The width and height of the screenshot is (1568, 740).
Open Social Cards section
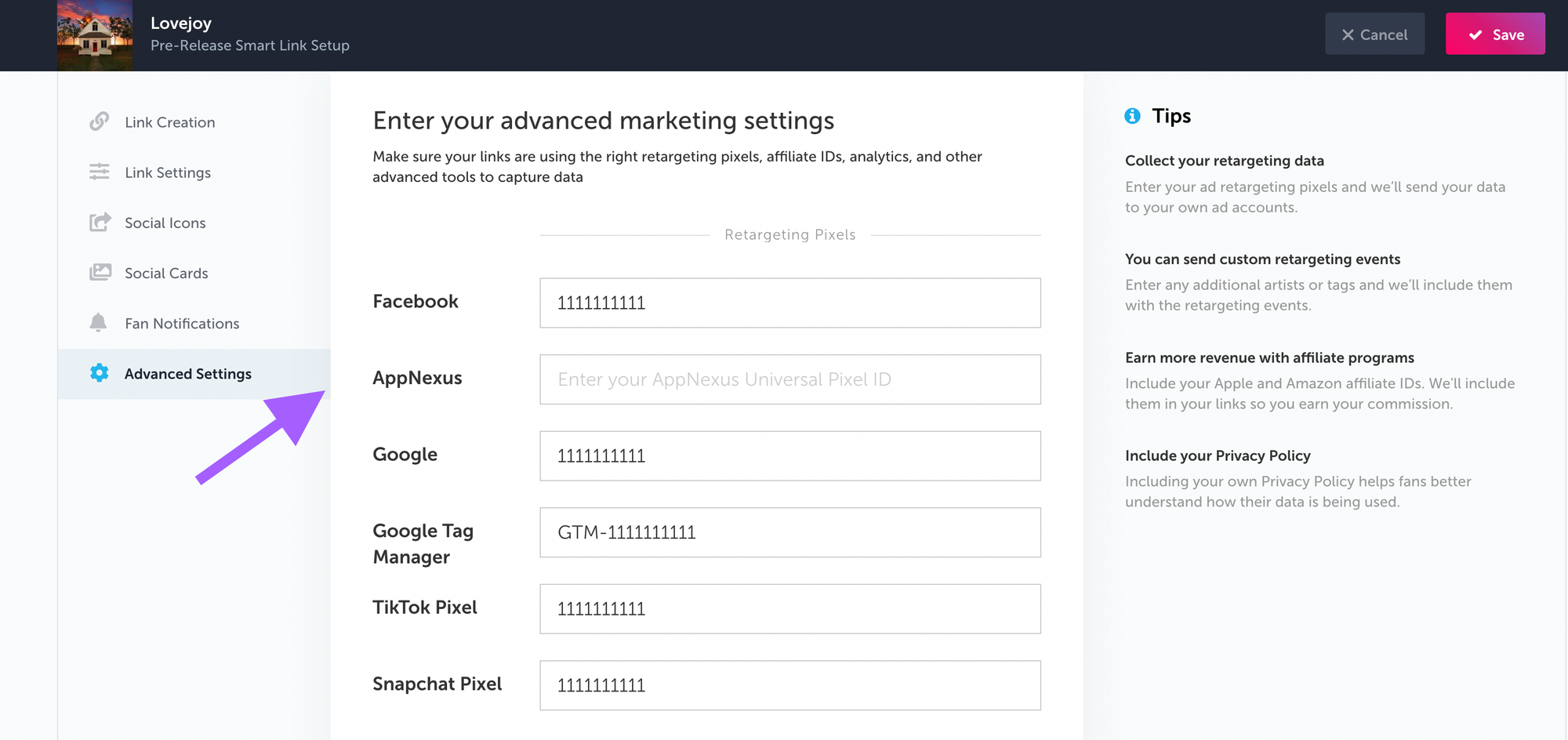coord(194,273)
